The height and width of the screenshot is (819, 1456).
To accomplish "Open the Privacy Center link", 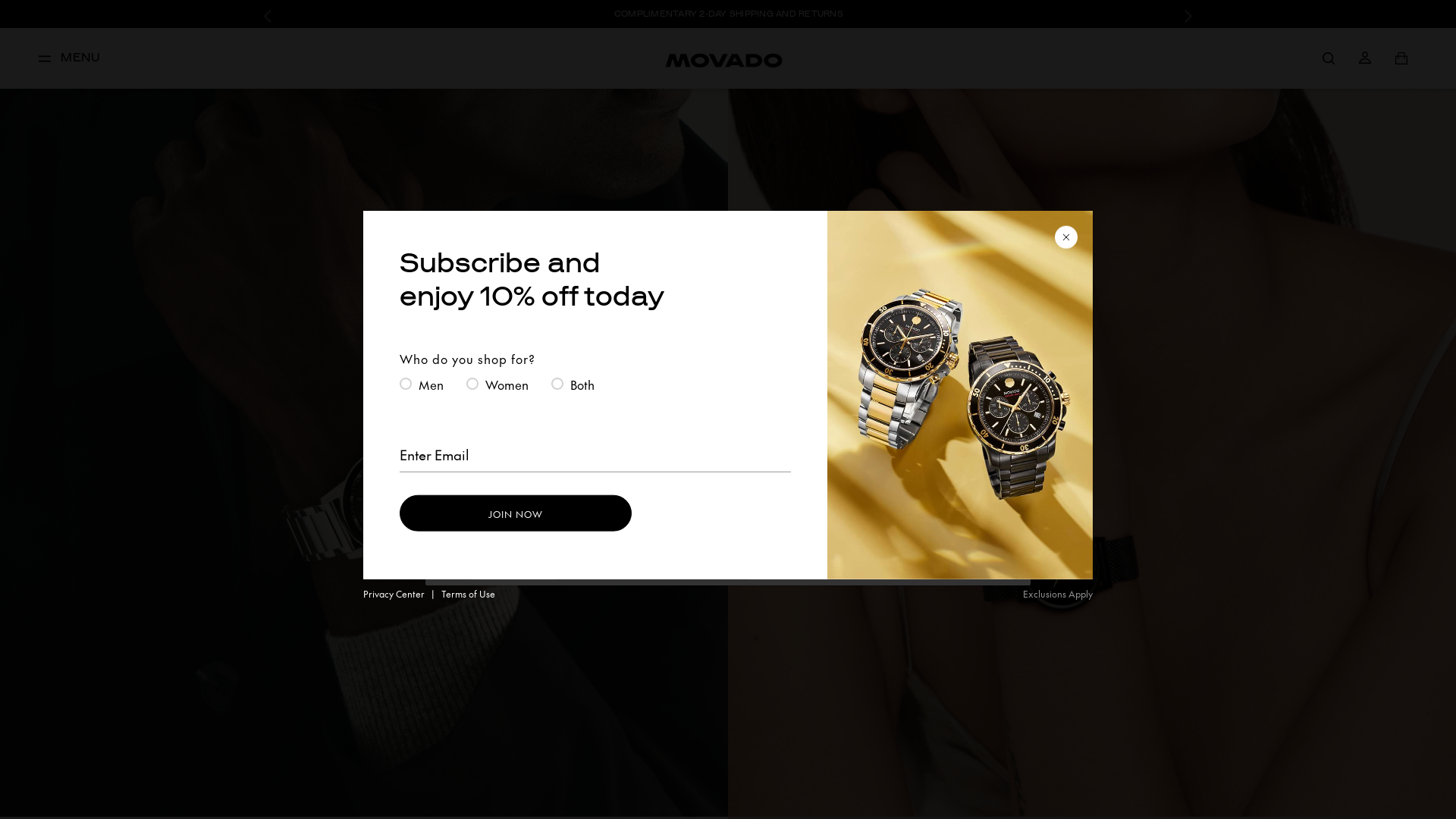I will 394,594.
